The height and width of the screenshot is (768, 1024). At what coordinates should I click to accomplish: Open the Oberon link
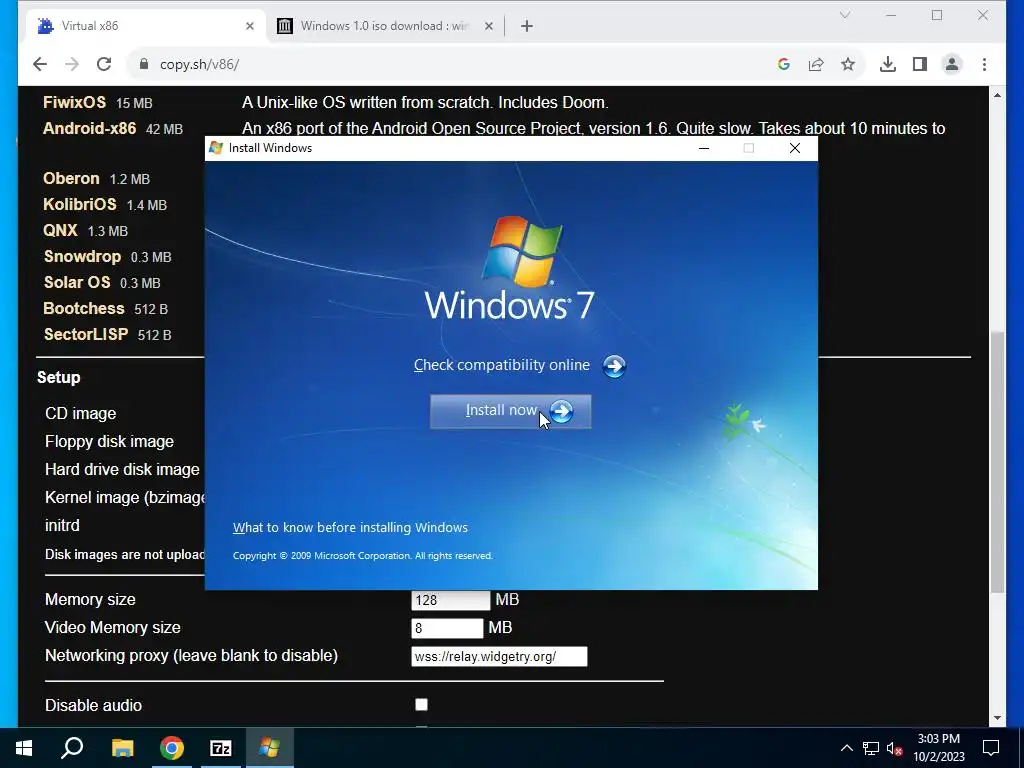71,178
